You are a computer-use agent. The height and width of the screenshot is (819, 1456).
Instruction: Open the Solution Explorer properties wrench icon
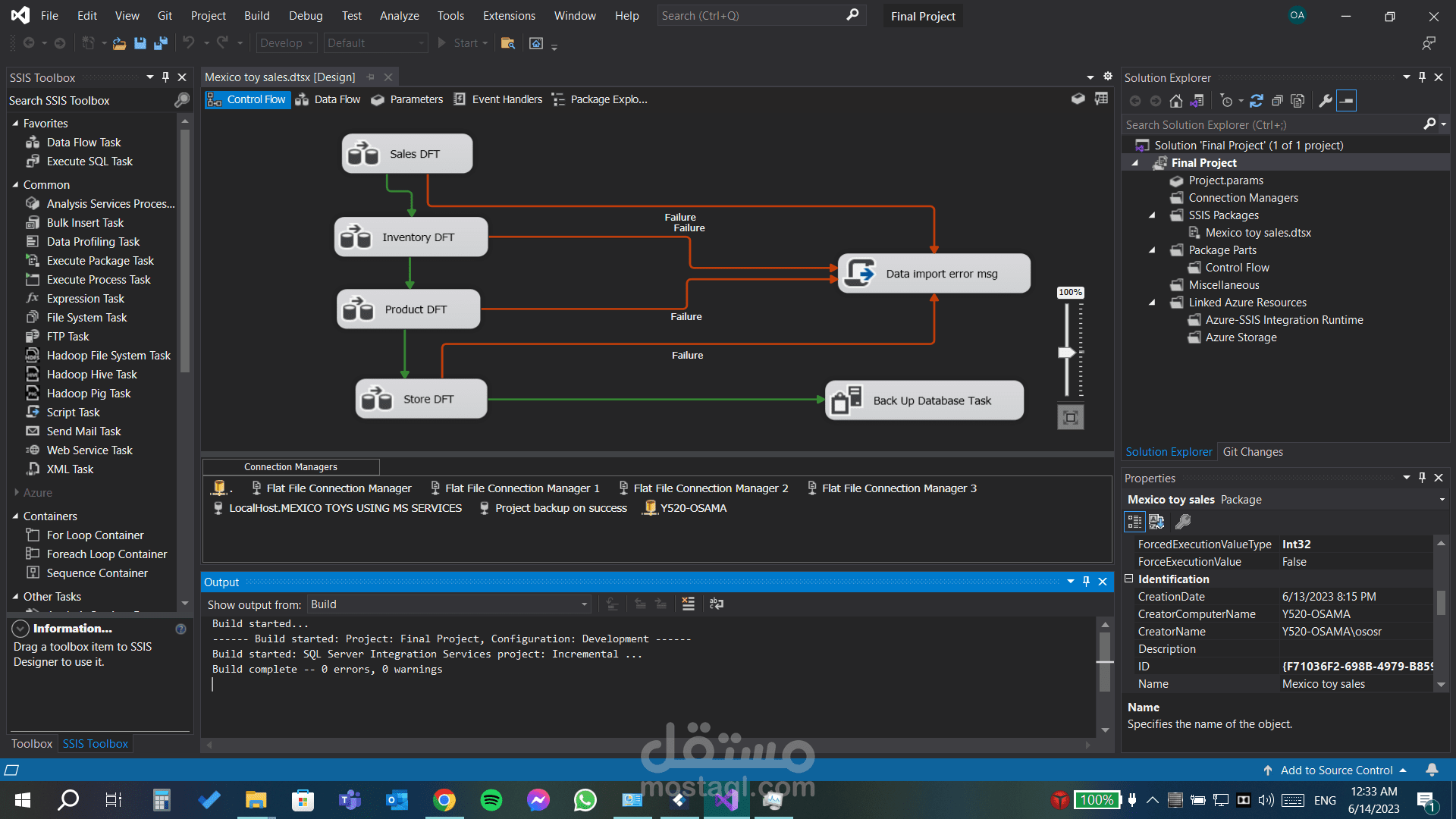pos(1326,101)
